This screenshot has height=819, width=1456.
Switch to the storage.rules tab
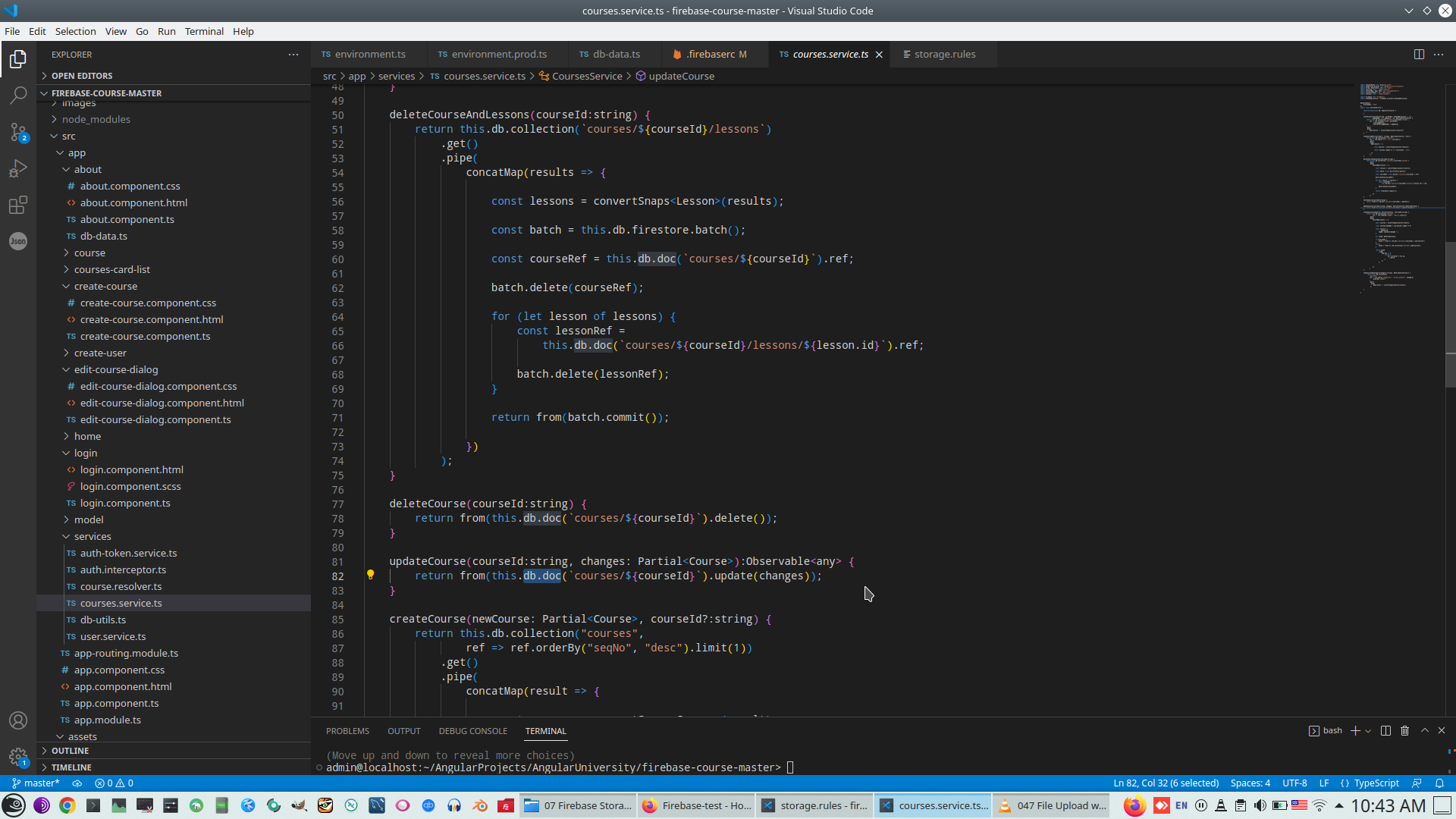pyautogui.click(x=944, y=55)
